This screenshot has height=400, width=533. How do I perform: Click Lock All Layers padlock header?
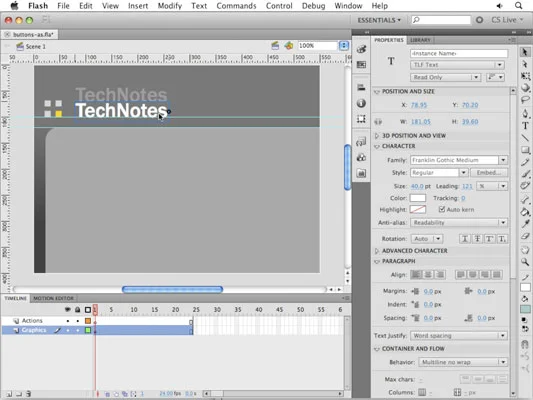point(78,310)
